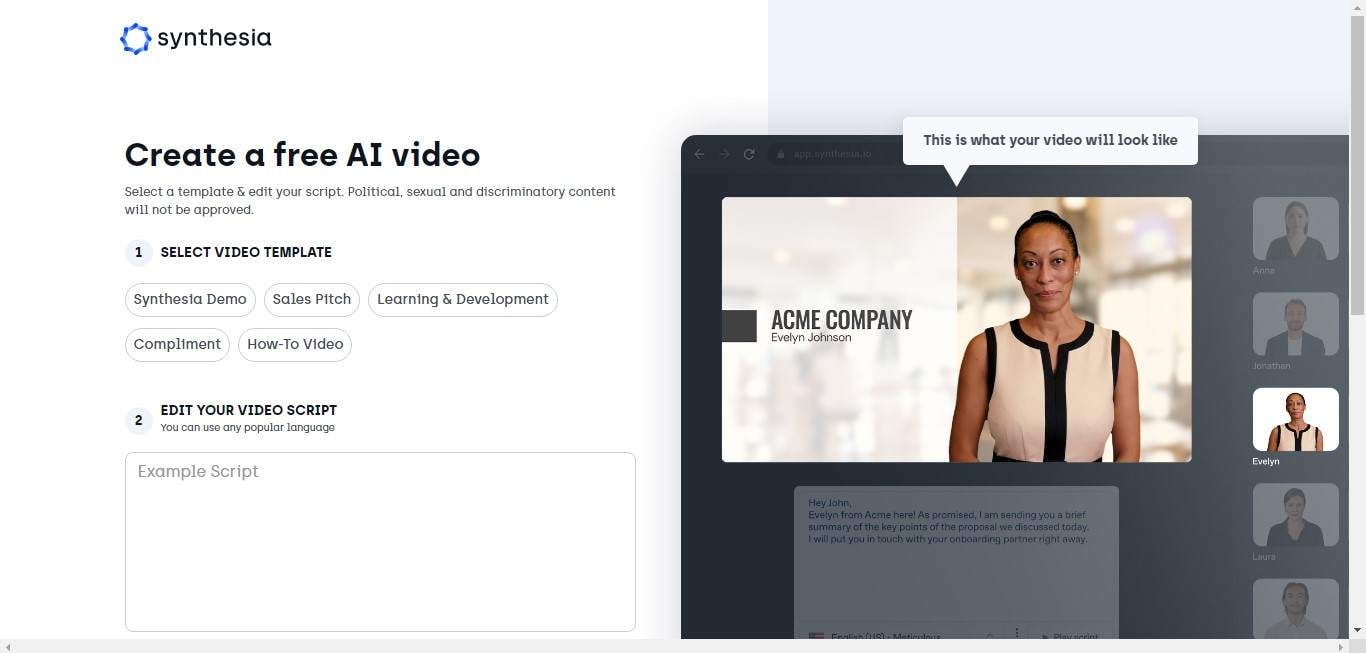Click the horizontal scrollbar left arrow
Screen dimensions: 1366x653
click(x=8, y=646)
